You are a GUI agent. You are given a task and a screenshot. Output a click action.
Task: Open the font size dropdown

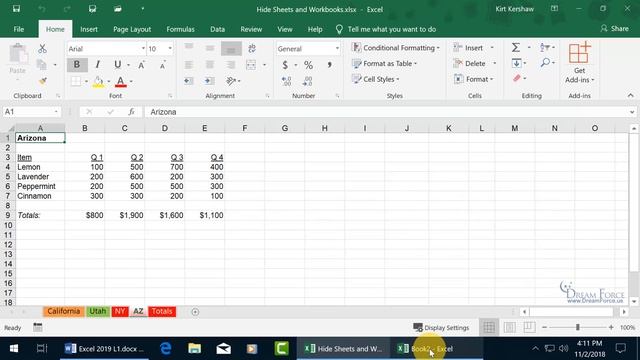pyautogui.click(x=170, y=49)
